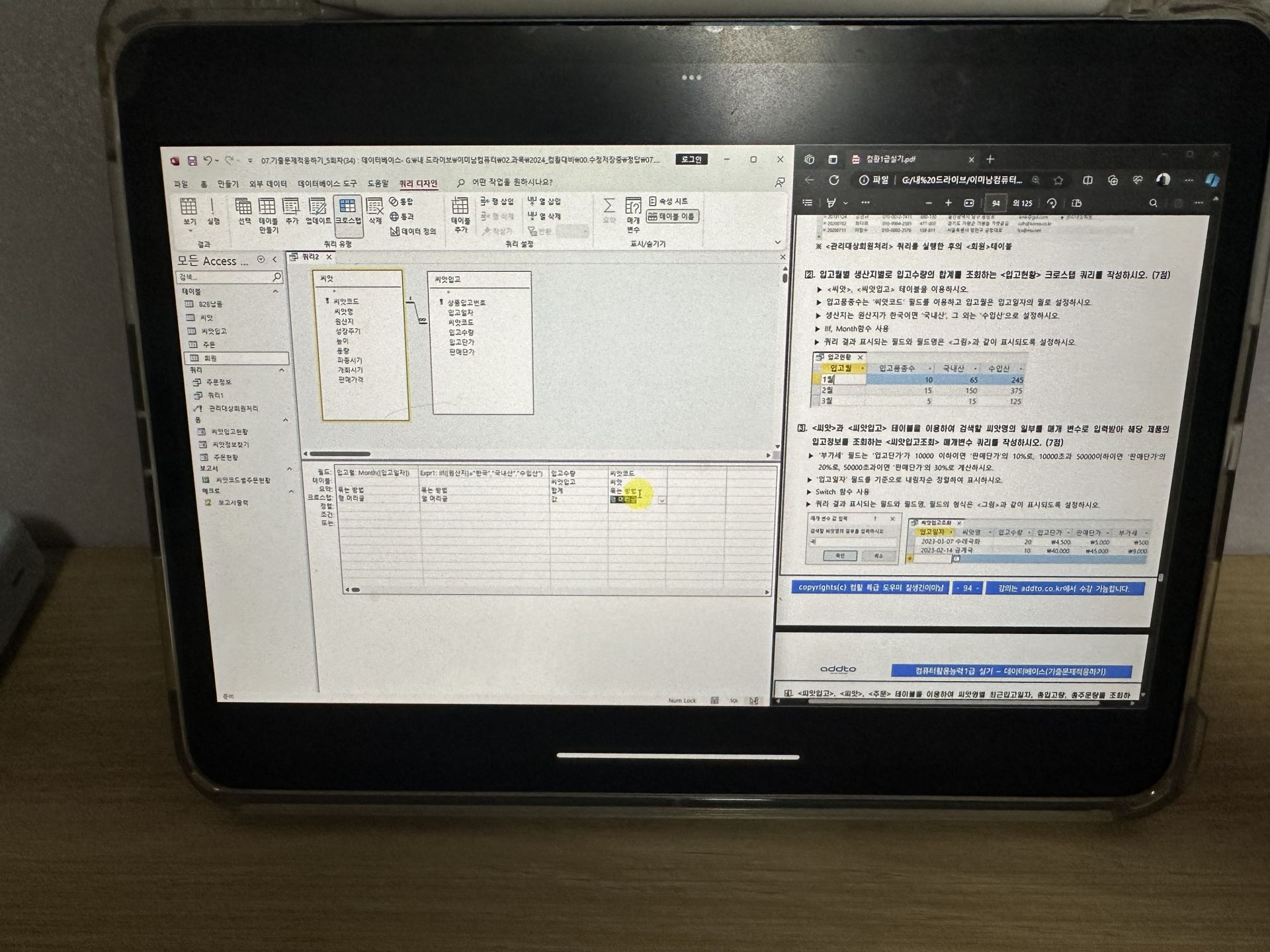This screenshot has width=1270, height=952.
Task: Toggle PDF table of contents sidebar
Action: pos(807,203)
